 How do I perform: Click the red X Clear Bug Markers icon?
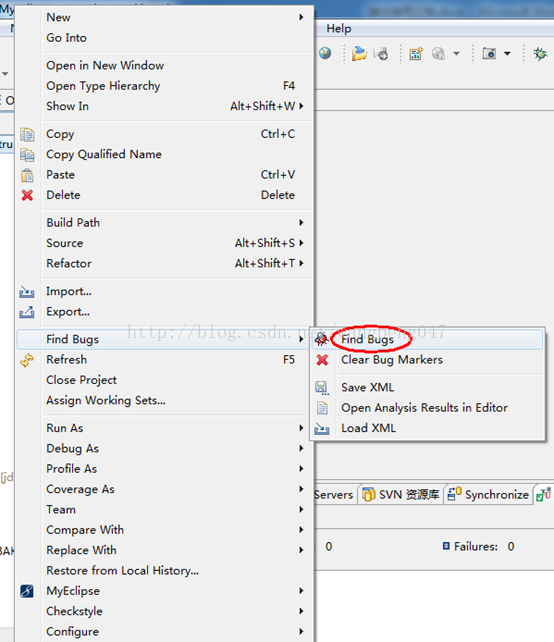coord(322,360)
